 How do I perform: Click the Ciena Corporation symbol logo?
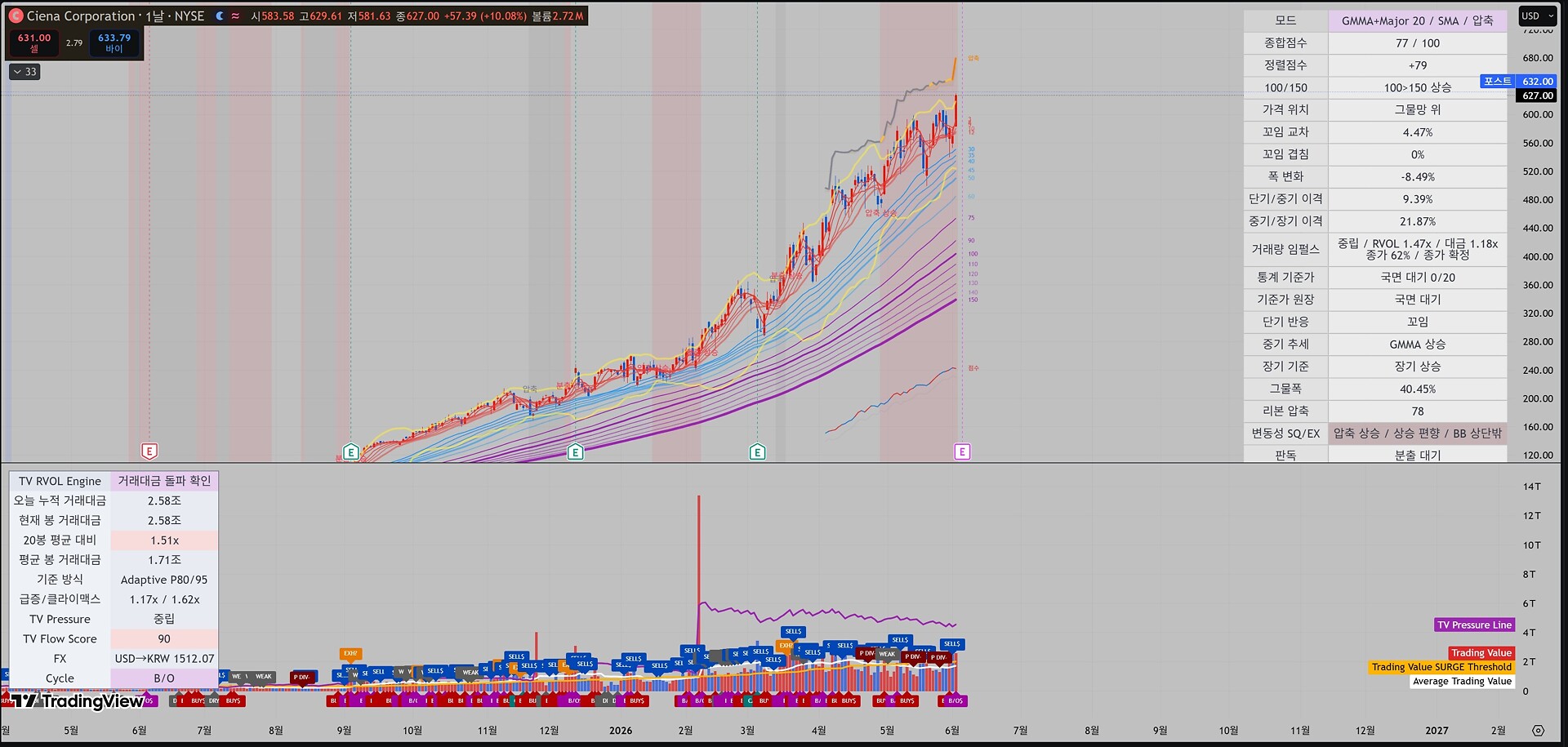click(x=16, y=16)
